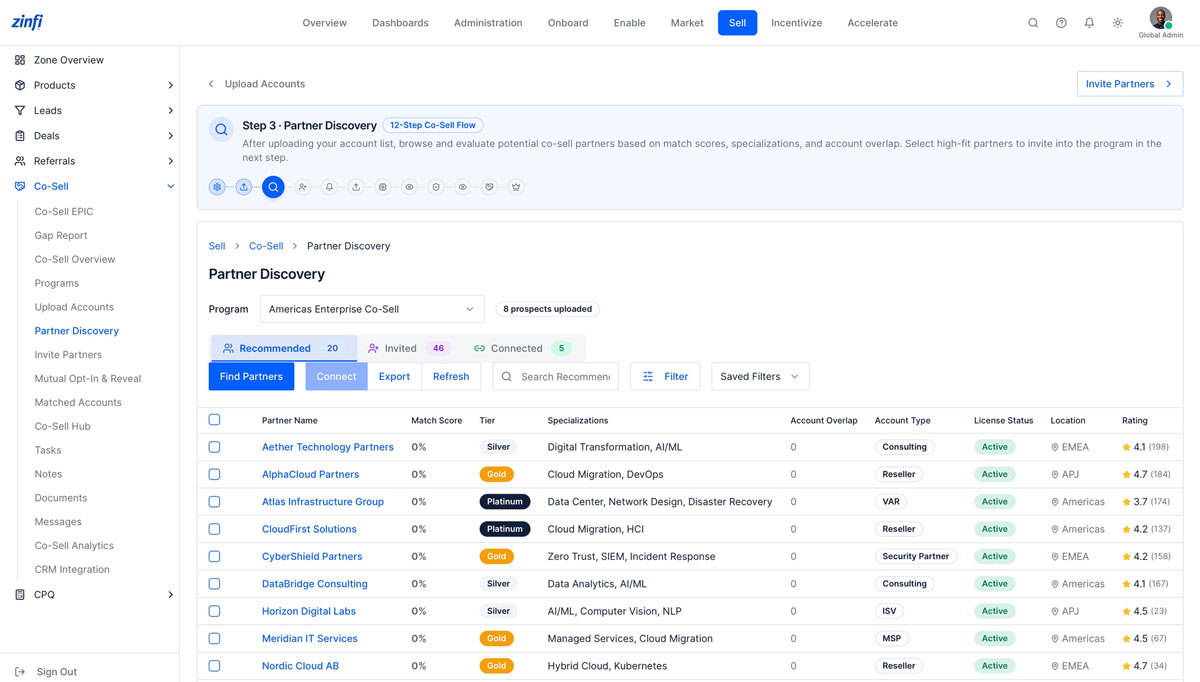Click the step 1 gear icon in the flow stepper
Image resolution: width=1200 pixels, height=682 pixels.
point(217,187)
